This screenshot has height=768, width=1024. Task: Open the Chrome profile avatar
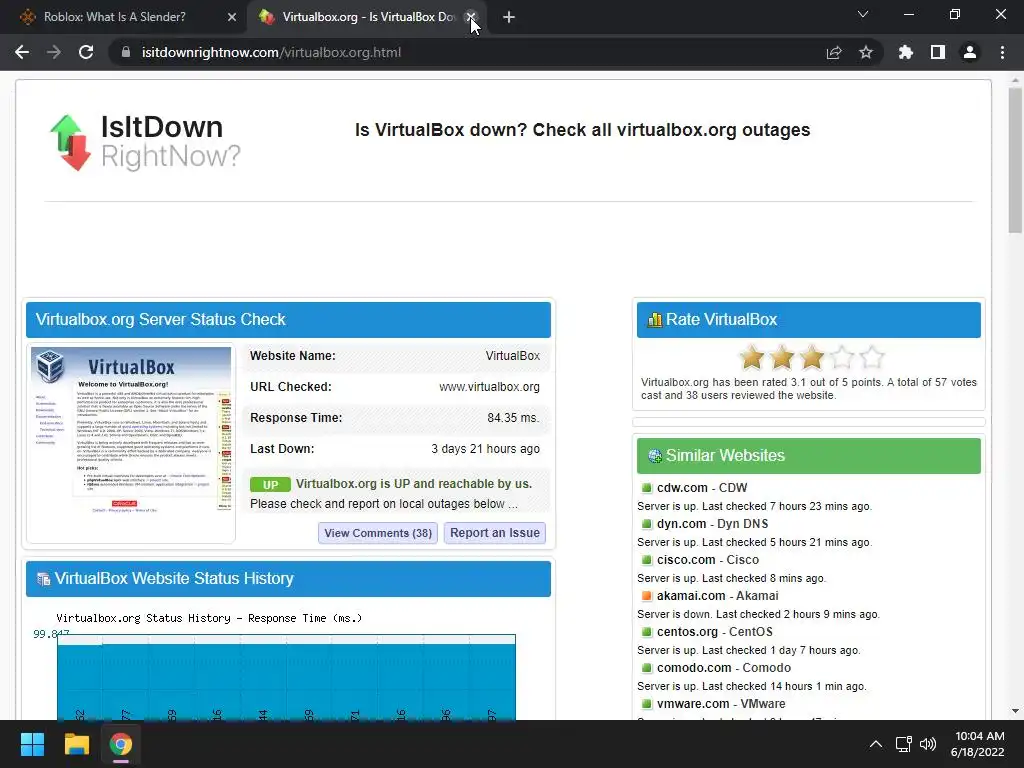click(x=970, y=52)
